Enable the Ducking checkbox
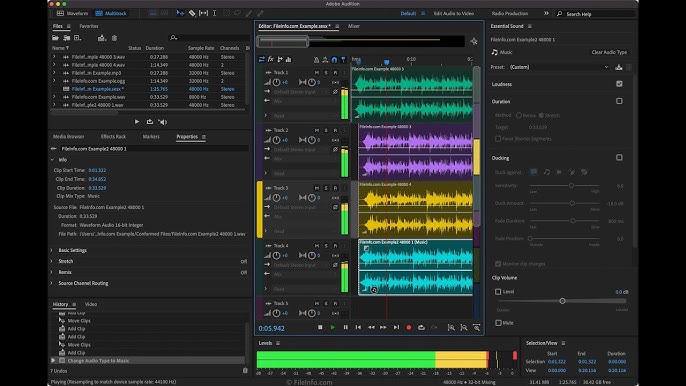Viewport: 686px width, 386px height. tap(619, 158)
